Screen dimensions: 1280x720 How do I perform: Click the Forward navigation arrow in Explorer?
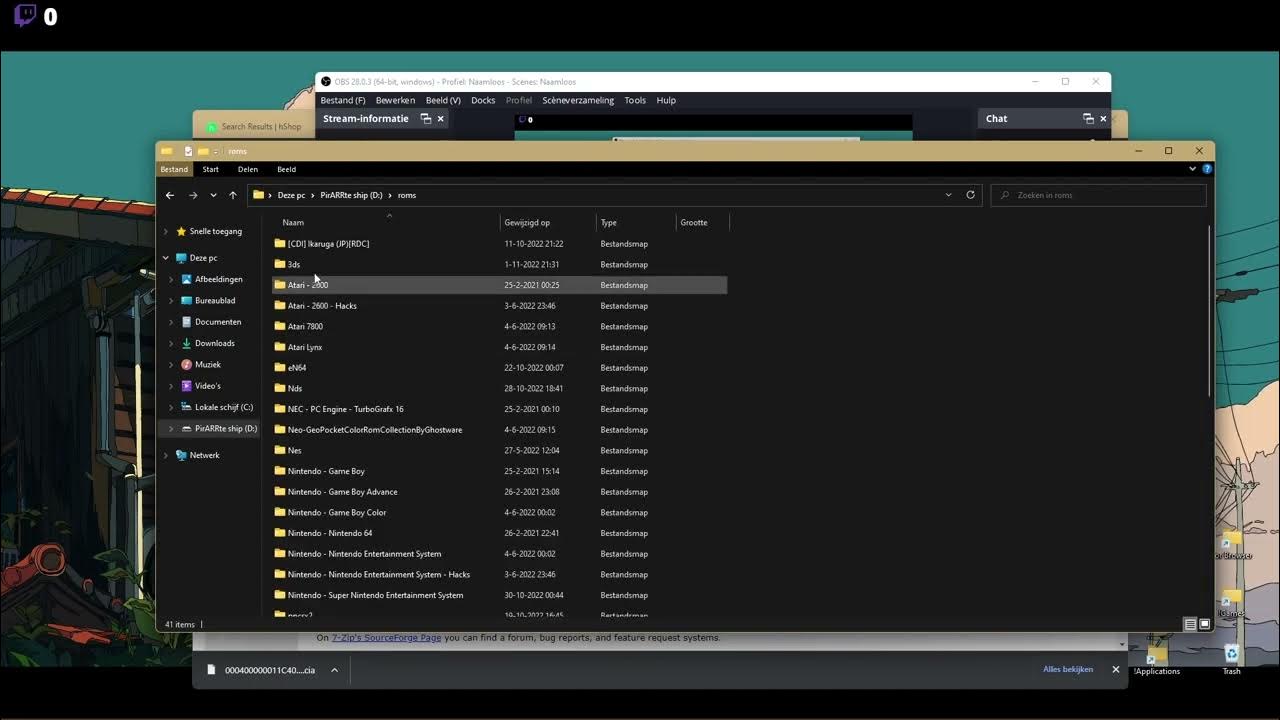click(x=193, y=195)
